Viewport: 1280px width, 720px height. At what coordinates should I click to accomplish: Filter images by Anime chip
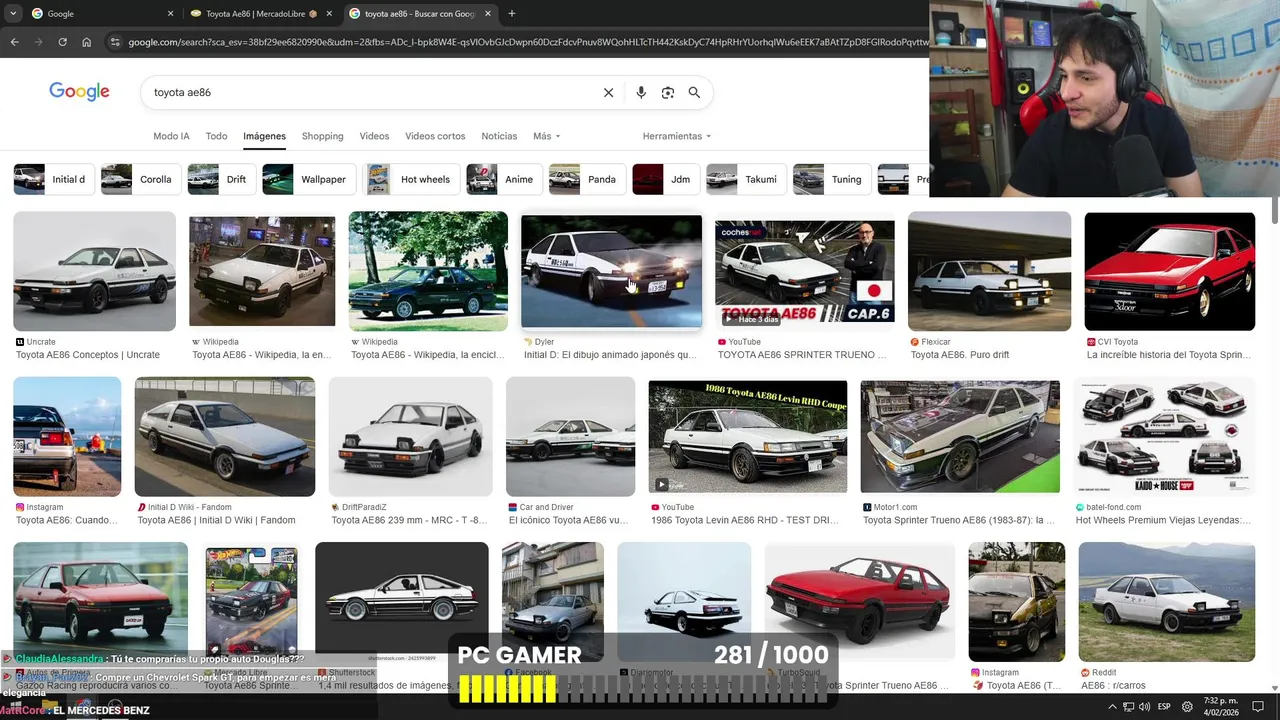click(504, 179)
